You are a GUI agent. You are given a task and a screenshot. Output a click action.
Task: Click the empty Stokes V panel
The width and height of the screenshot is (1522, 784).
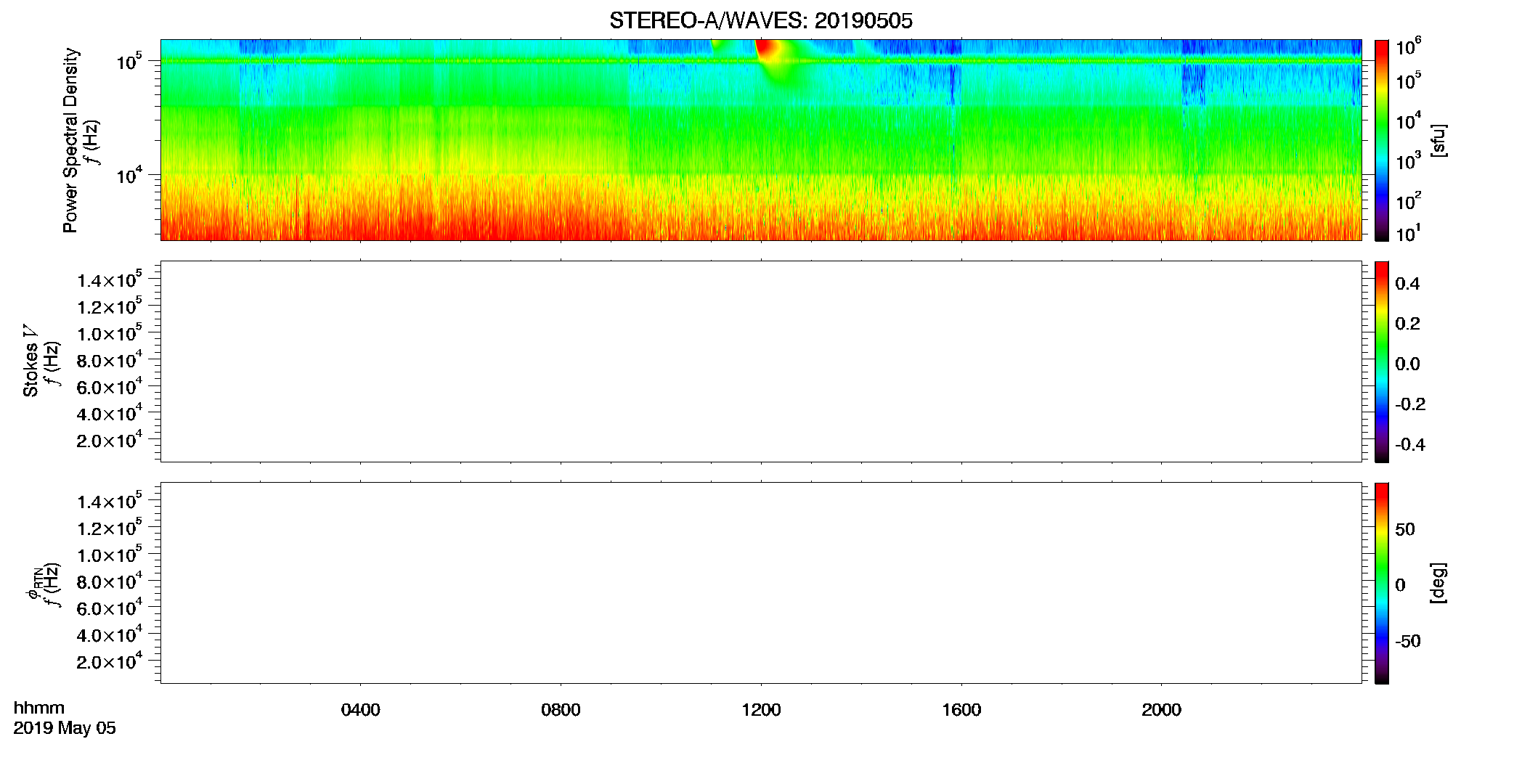click(x=760, y=362)
